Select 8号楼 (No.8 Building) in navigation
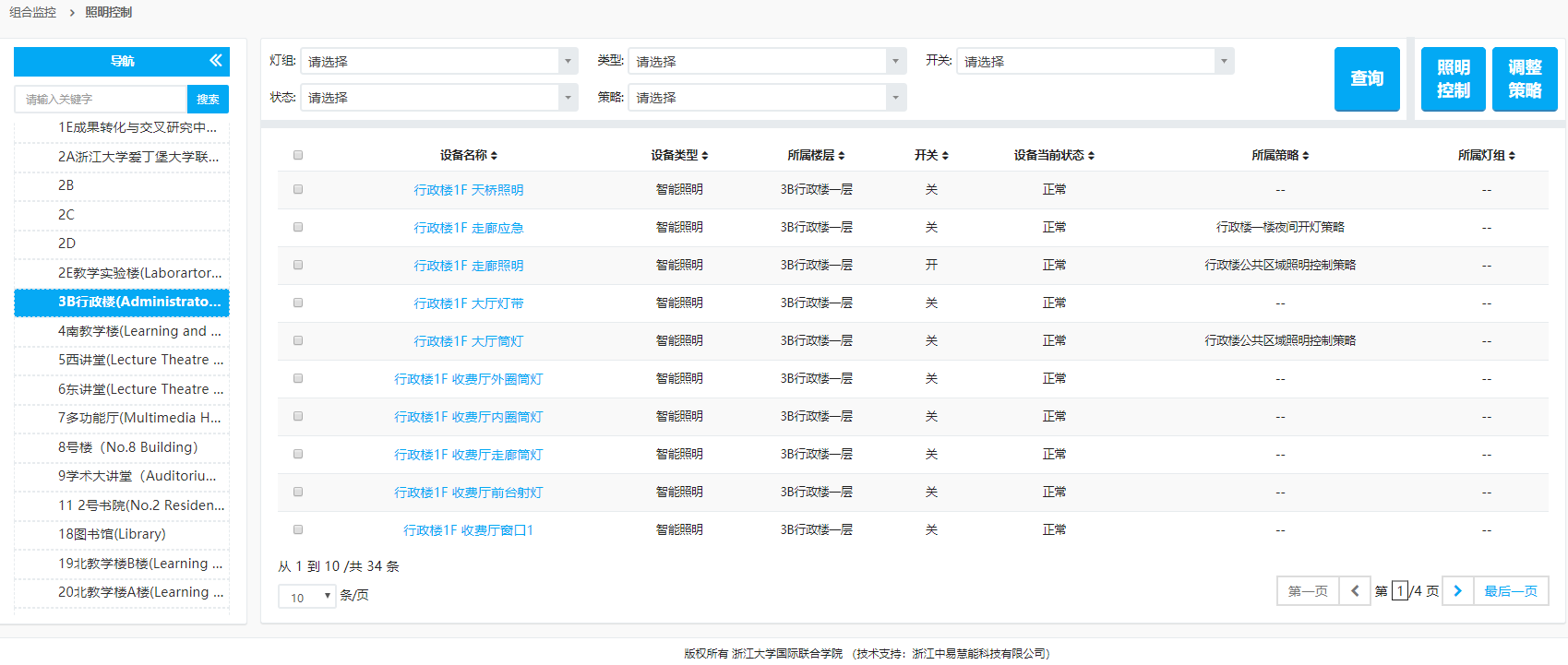Image resolution: width=1568 pixels, height=665 pixels. coord(122,447)
